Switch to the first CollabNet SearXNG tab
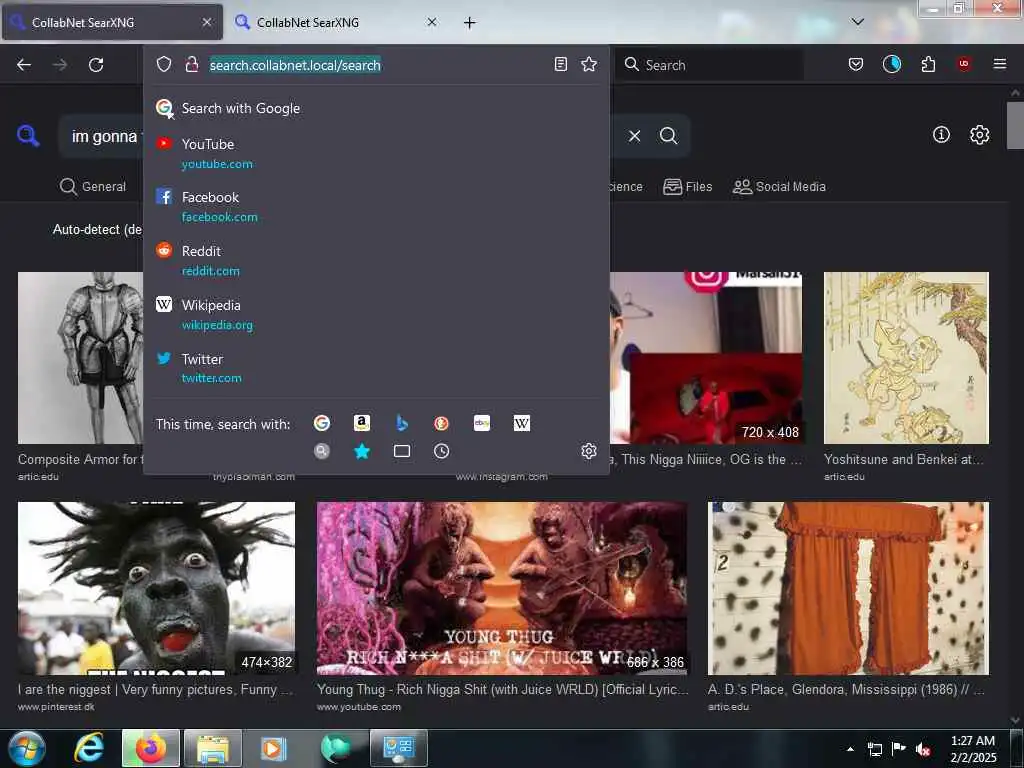This screenshot has height=768, width=1024. [112, 22]
